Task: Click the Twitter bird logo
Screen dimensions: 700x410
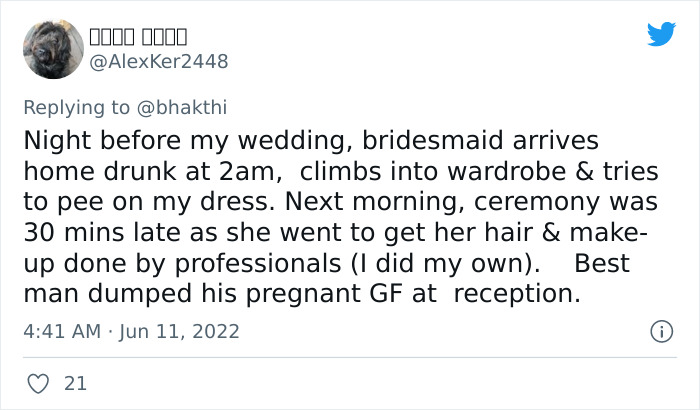Action: pos(661,34)
